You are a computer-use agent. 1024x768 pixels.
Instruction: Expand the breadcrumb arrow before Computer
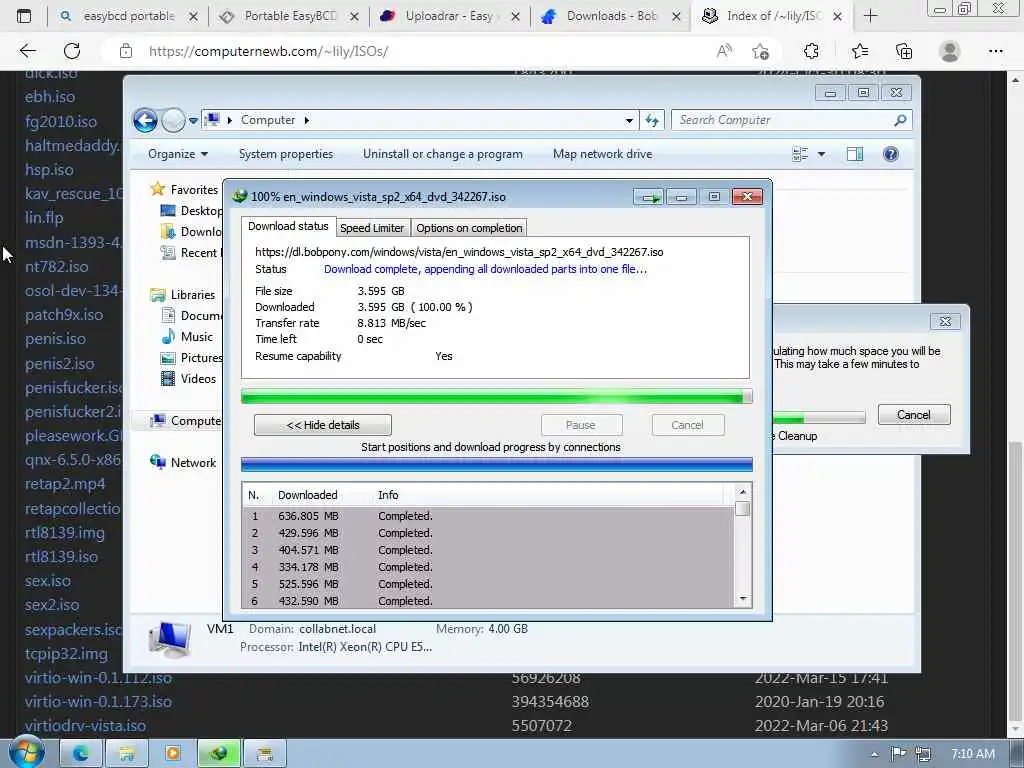pyautogui.click(x=230, y=120)
